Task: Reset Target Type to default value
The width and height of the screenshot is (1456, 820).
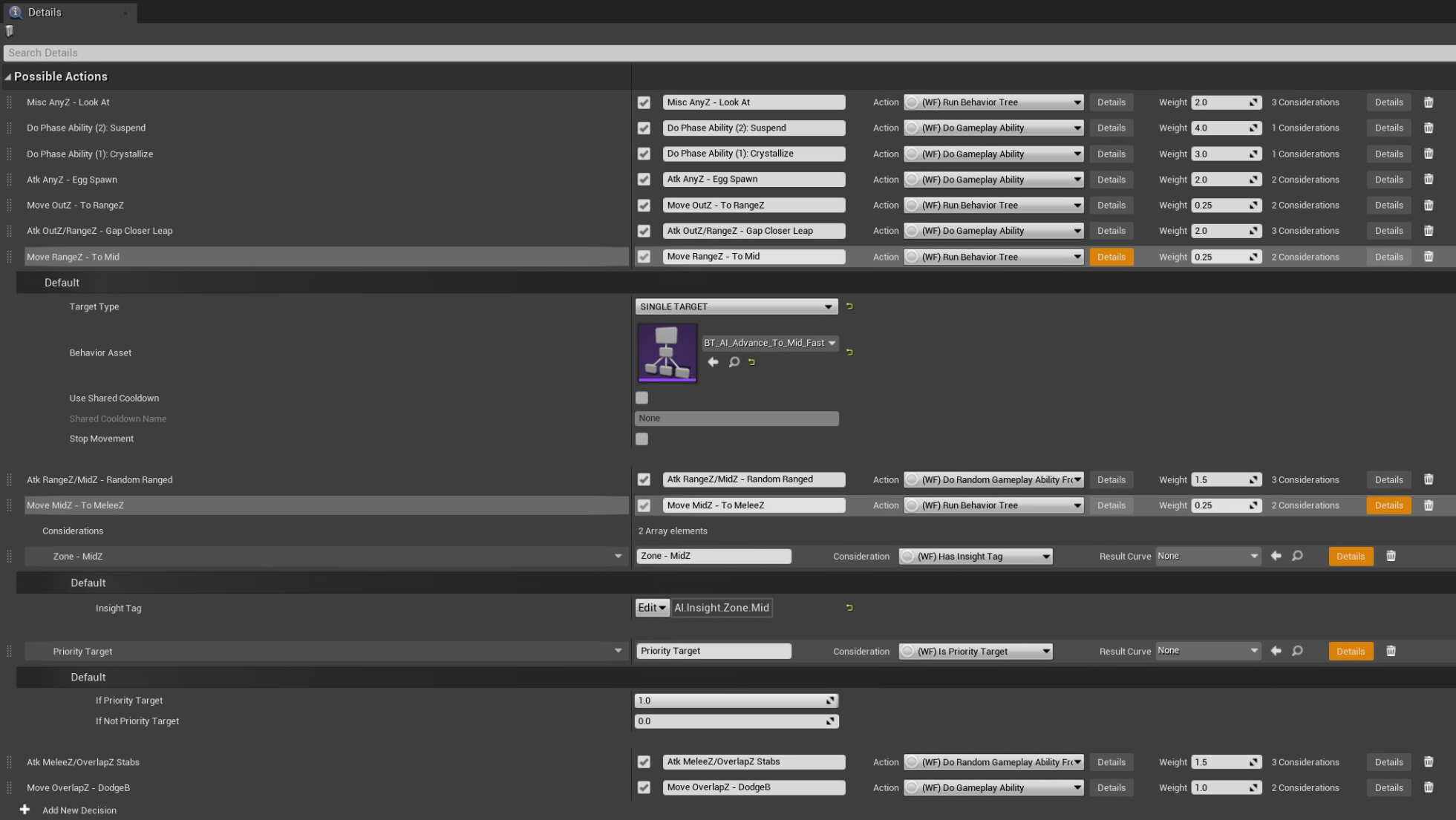Action: (849, 306)
